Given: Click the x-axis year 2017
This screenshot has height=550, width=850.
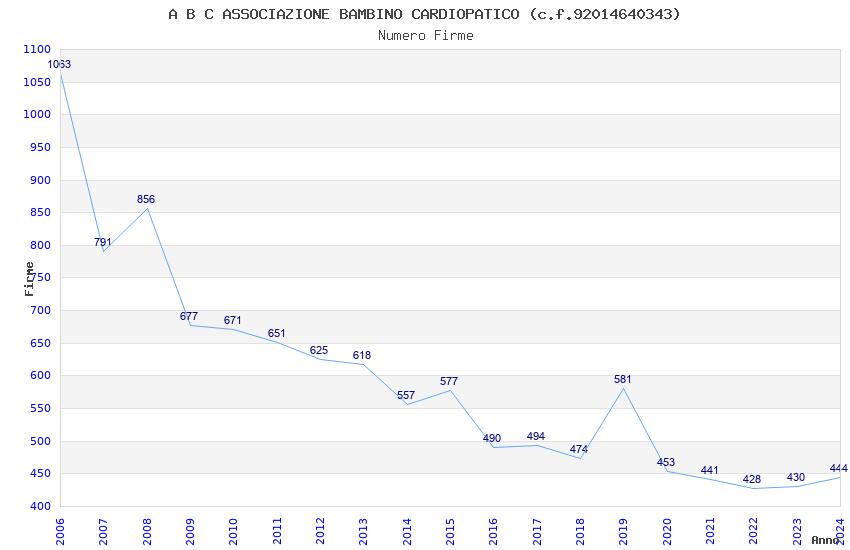Looking at the screenshot, I should pos(537,531).
